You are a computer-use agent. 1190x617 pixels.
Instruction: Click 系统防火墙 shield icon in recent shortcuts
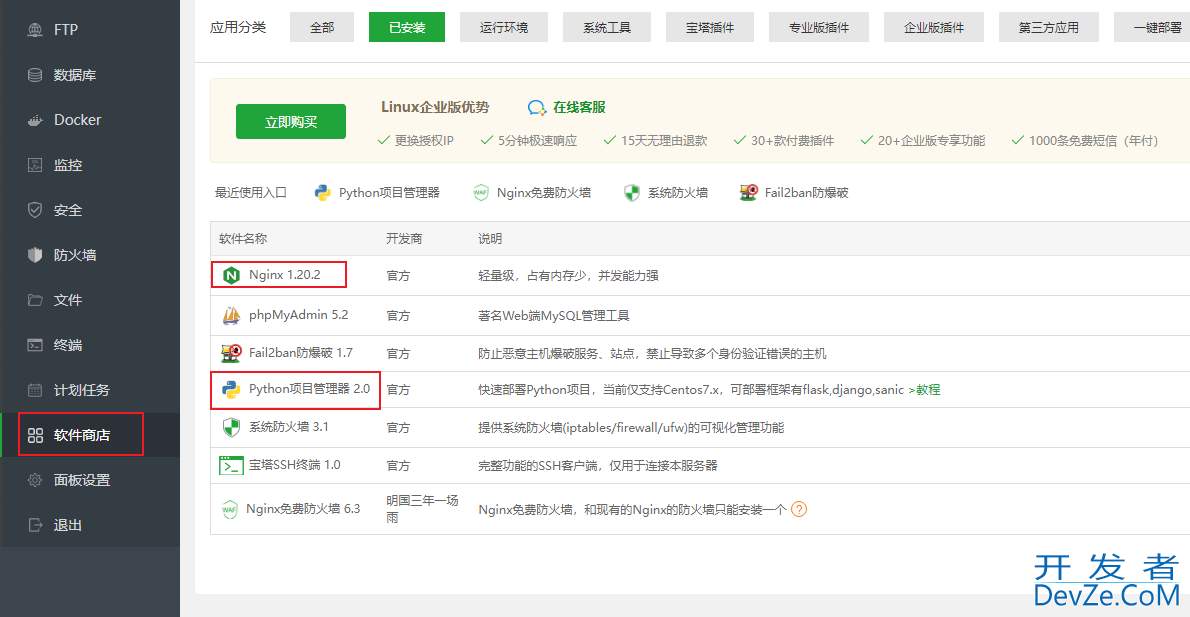tap(631, 193)
